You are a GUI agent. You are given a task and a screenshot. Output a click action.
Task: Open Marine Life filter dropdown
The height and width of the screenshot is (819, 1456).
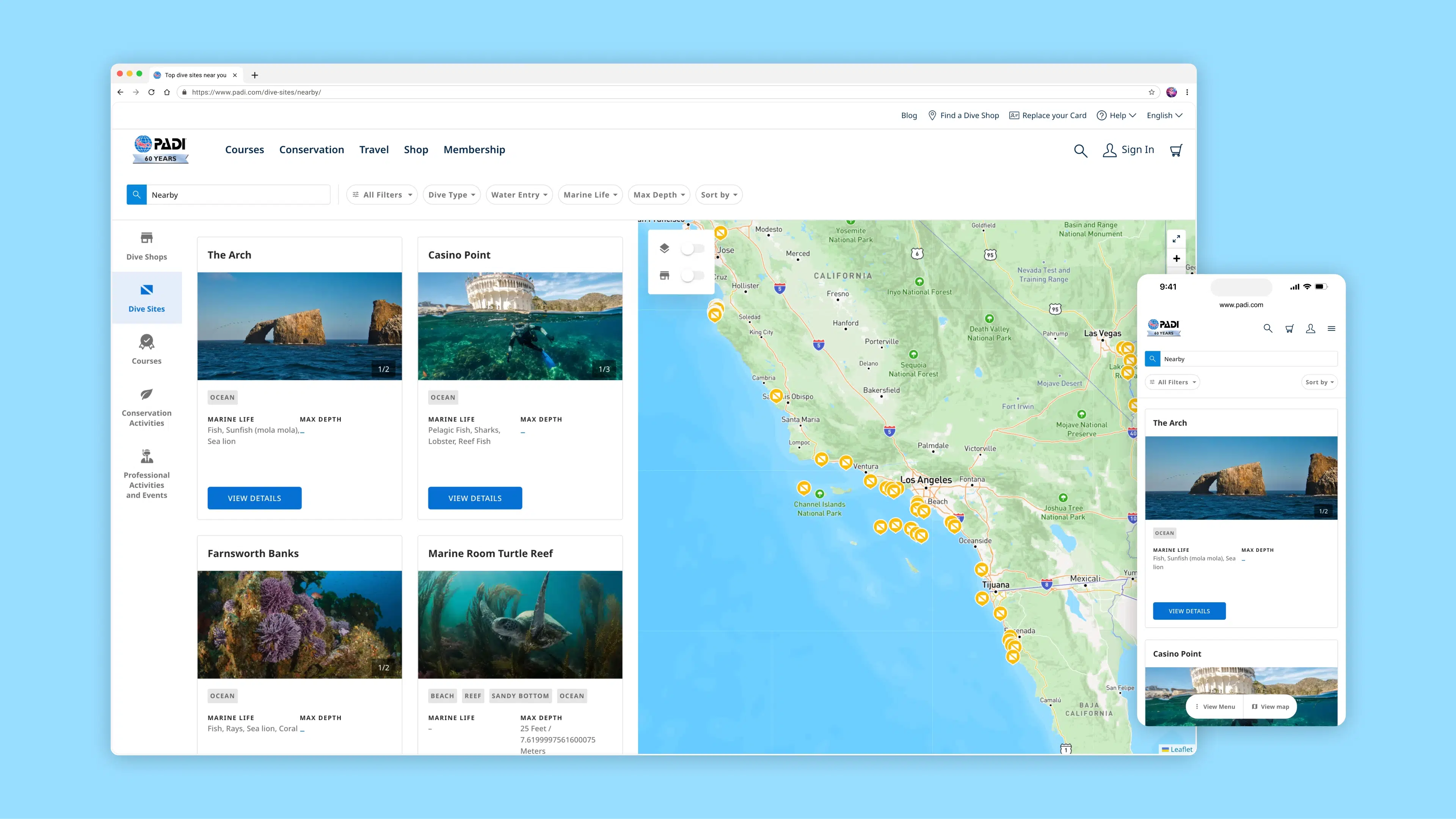pos(590,195)
